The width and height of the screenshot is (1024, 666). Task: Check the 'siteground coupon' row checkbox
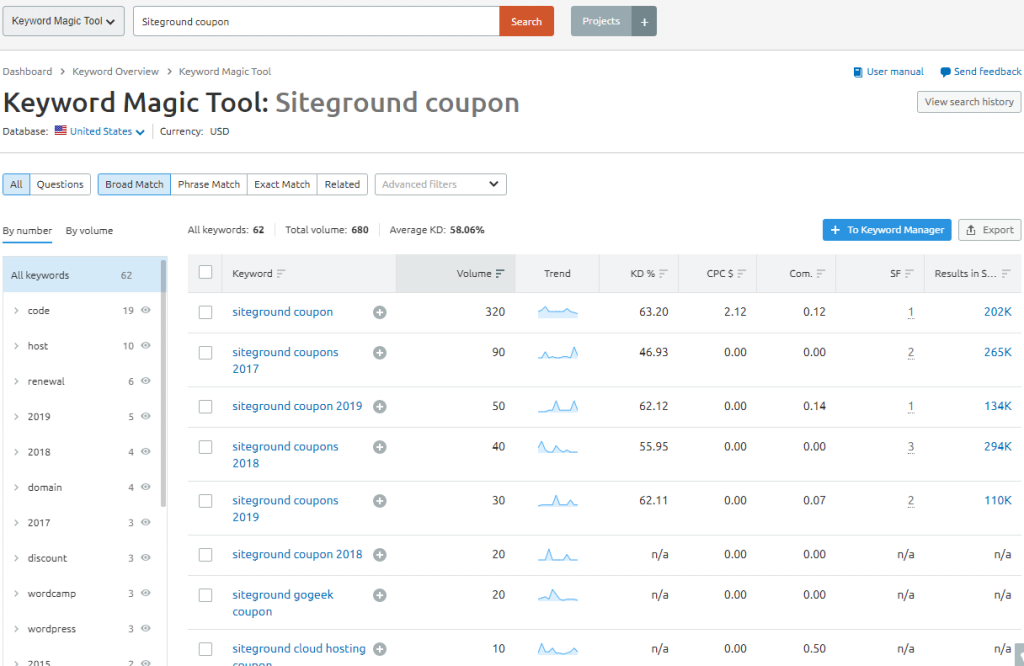click(x=205, y=312)
